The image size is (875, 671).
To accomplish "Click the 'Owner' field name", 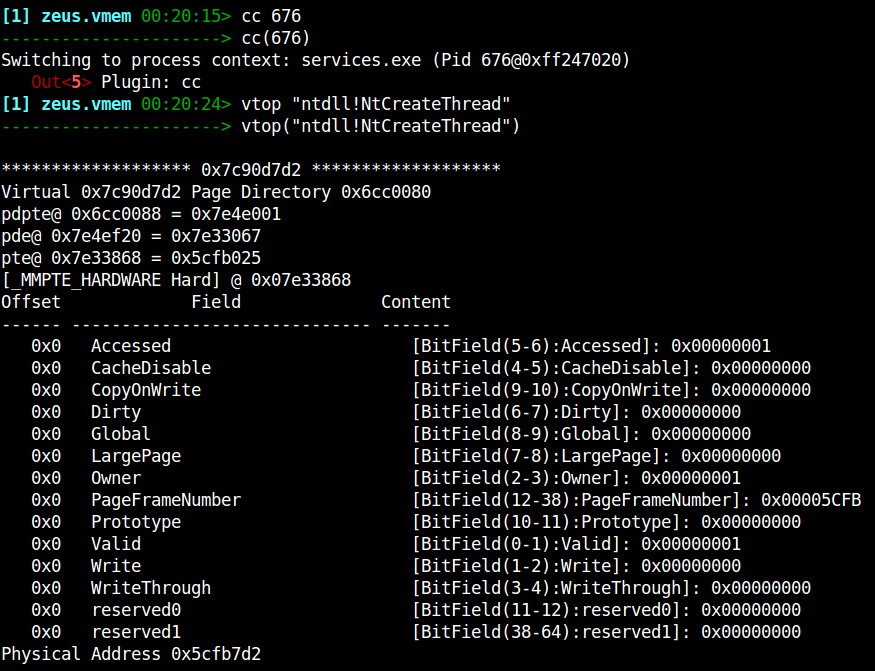I will click(116, 478).
